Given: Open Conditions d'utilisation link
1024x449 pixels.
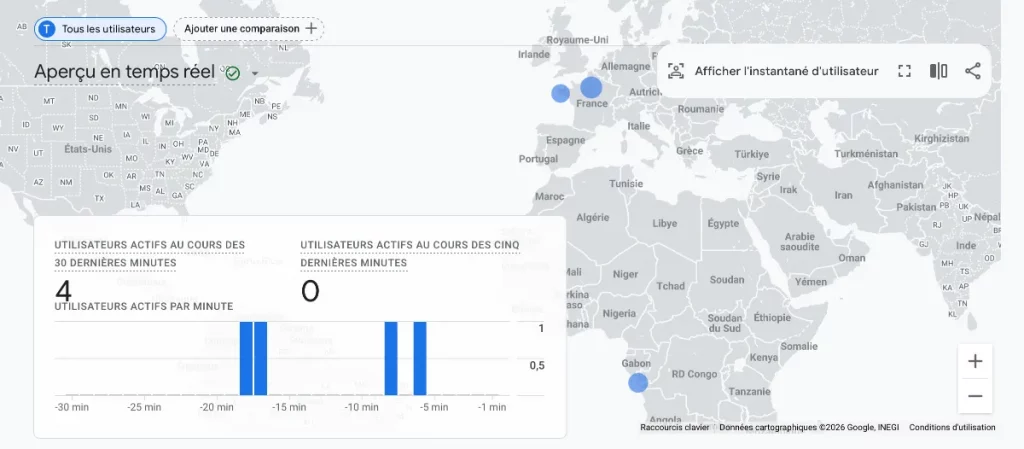Looking at the screenshot, I should pos(952,427).
